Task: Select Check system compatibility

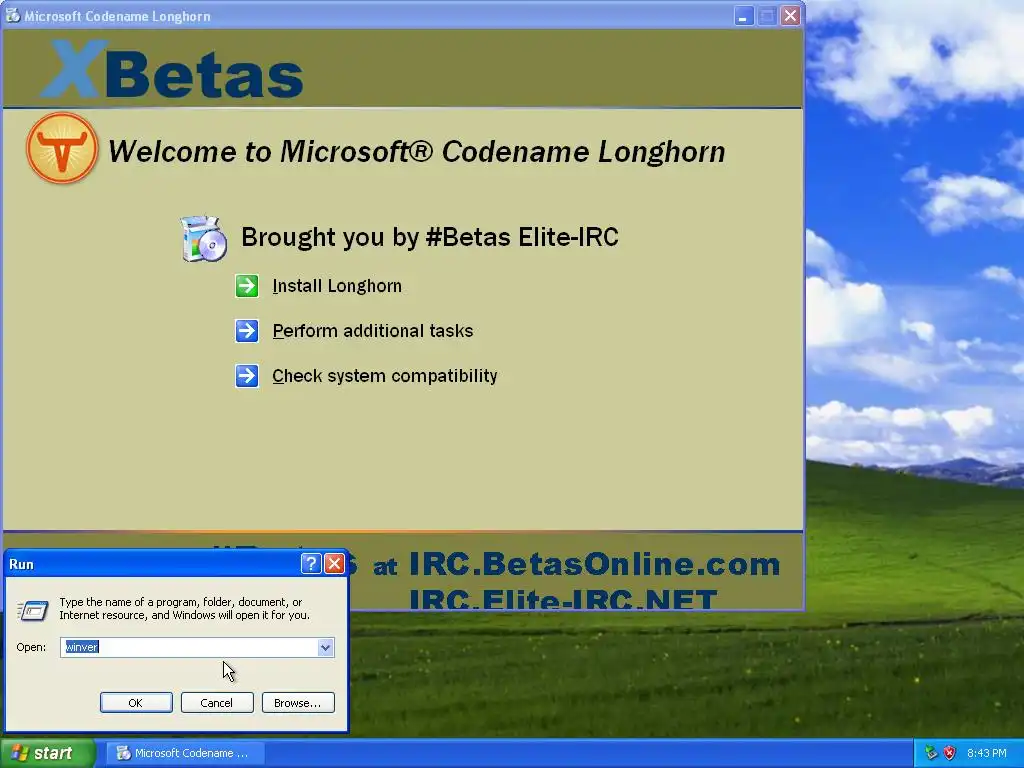Action: 385,376
